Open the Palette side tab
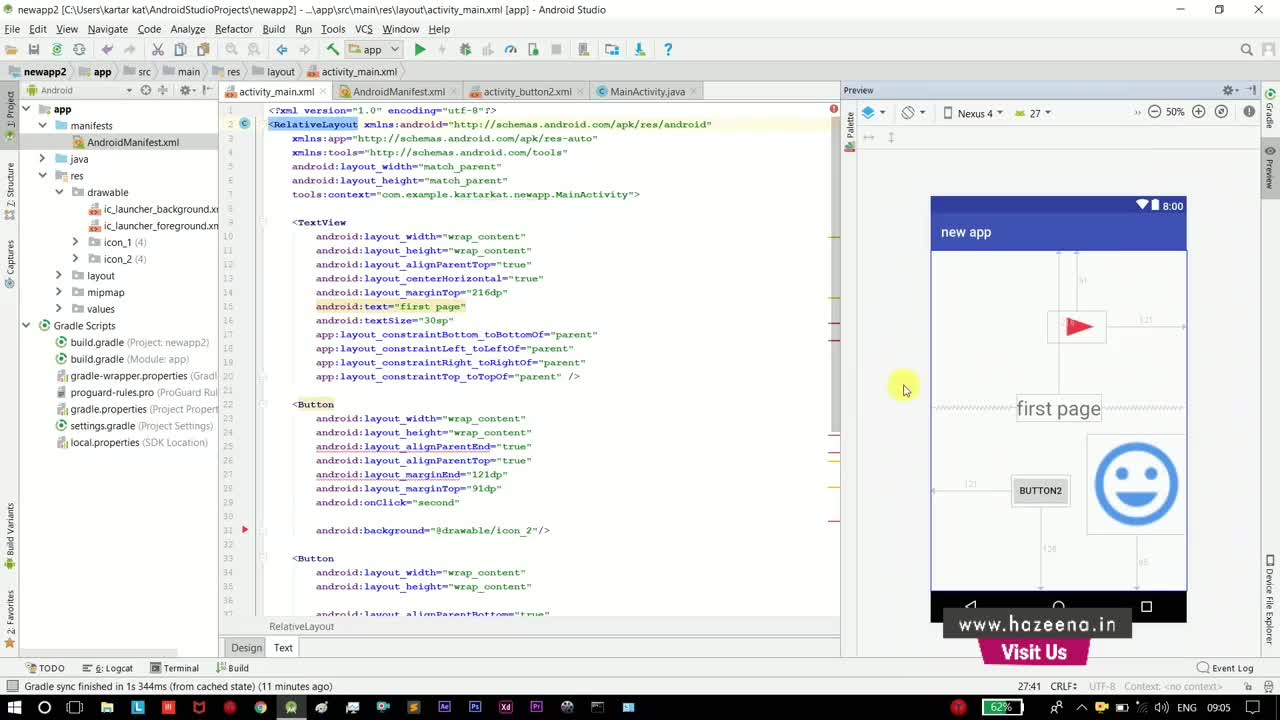 850,132
